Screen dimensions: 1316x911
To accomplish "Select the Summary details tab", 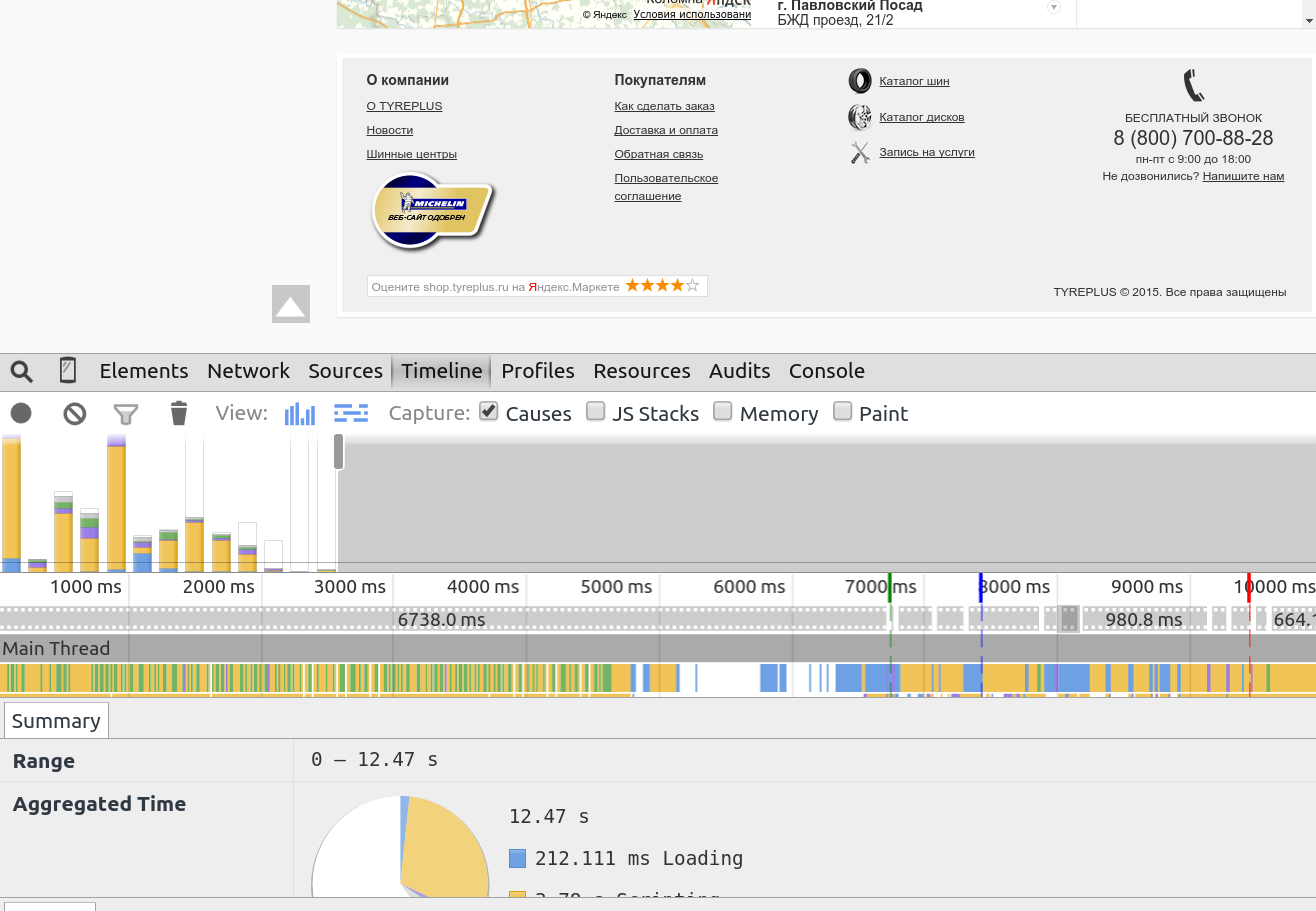I will coord(56,721).
